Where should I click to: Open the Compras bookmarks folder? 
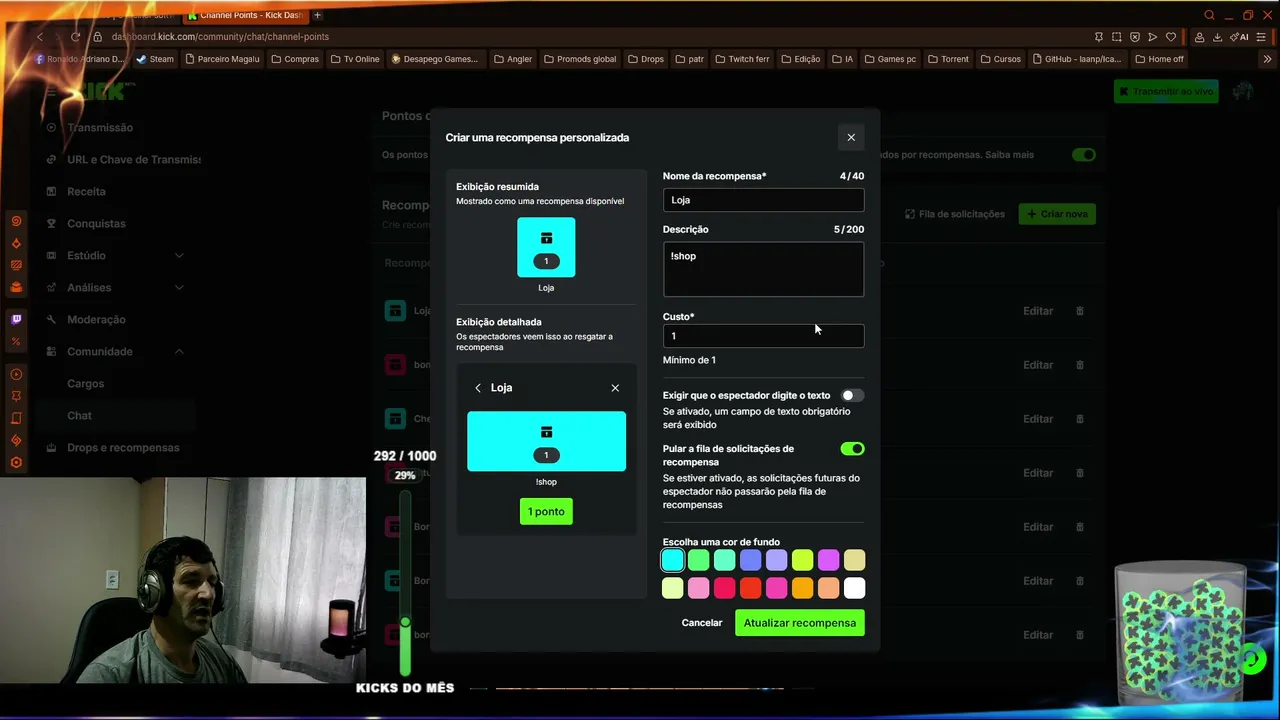pyautogui.click(x=295, y=59)
